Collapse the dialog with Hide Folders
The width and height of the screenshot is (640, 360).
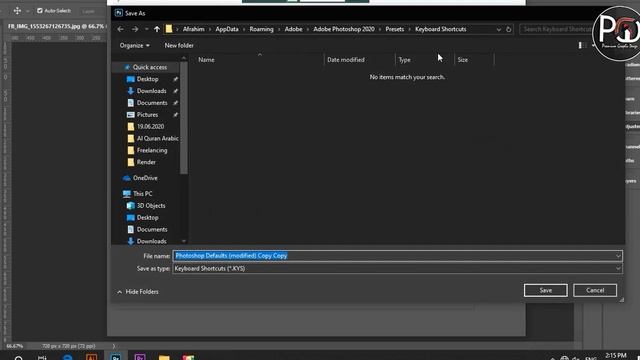pyautogui.click(x=138, y=292)
